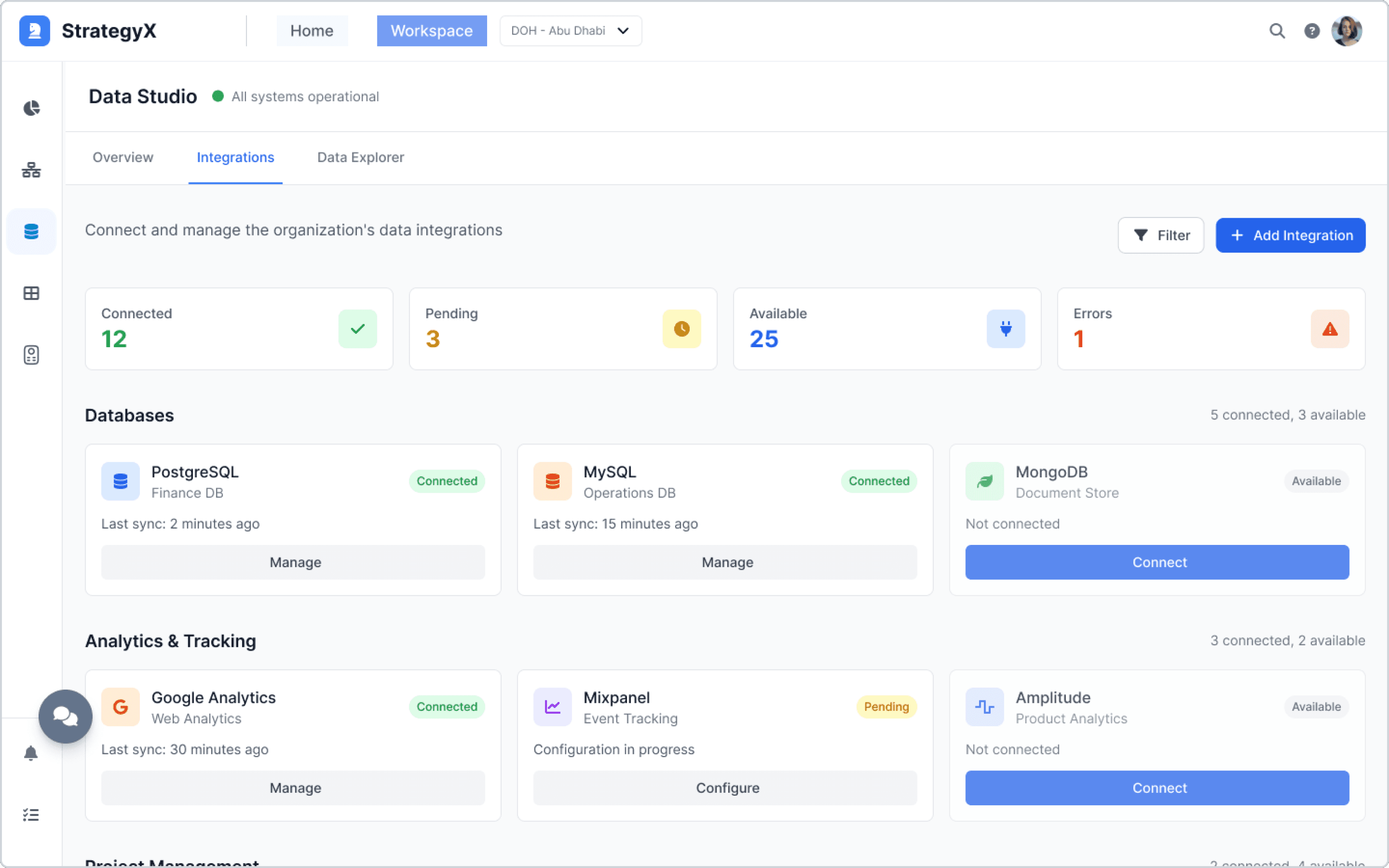The width and height of the screenshot is (1389, 868).
Task: Open the checklist tasks sidebar icon
Action: pyautogui.click(x=31, y=815)
